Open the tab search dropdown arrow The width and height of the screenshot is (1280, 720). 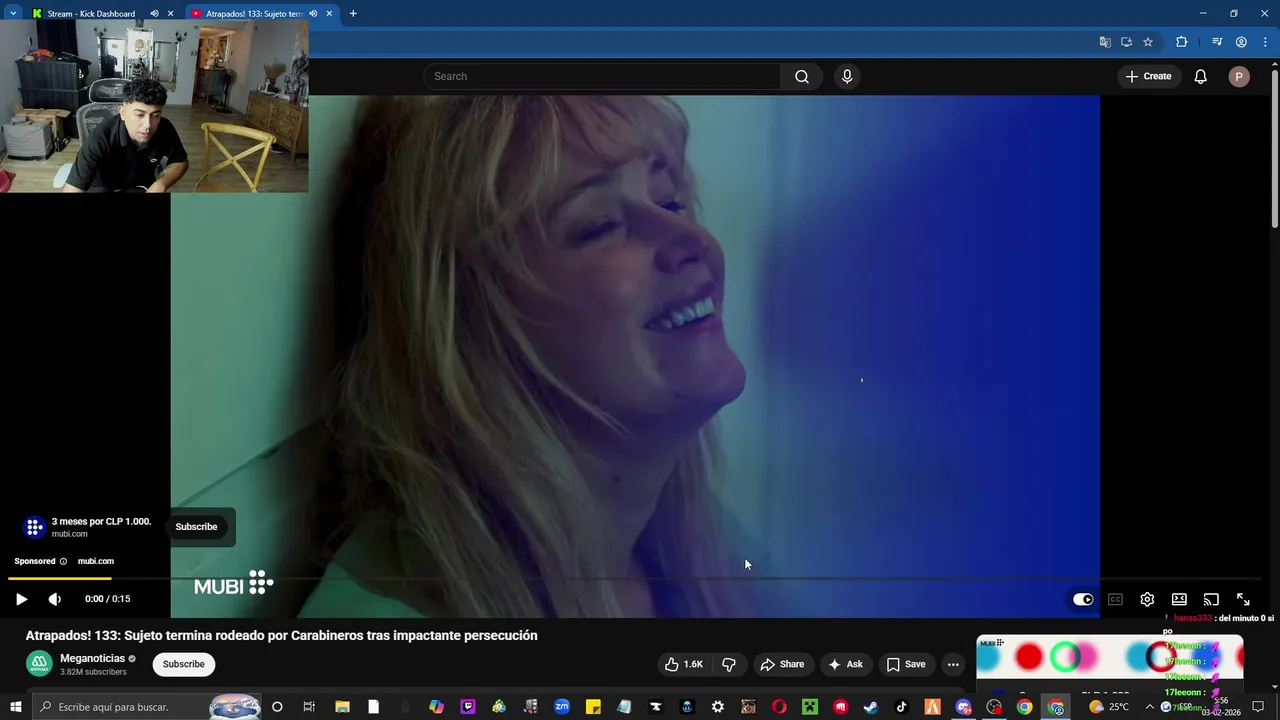(x=13, y=14)
